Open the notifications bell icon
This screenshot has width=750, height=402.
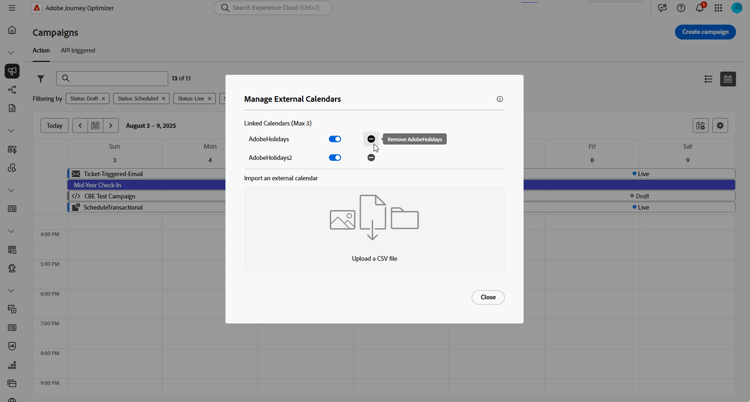699,8
